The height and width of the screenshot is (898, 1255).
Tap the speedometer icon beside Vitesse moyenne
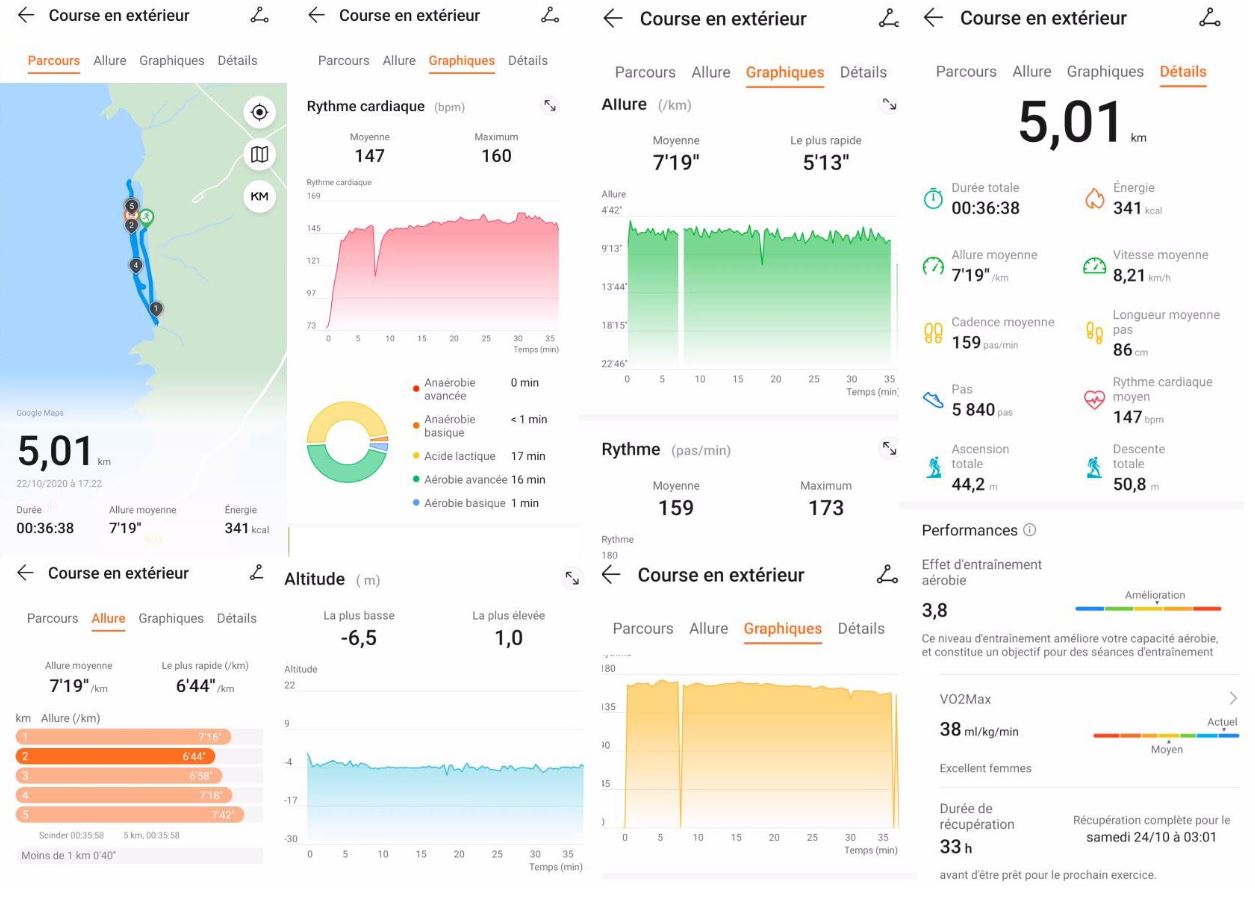coord(1094,266)
